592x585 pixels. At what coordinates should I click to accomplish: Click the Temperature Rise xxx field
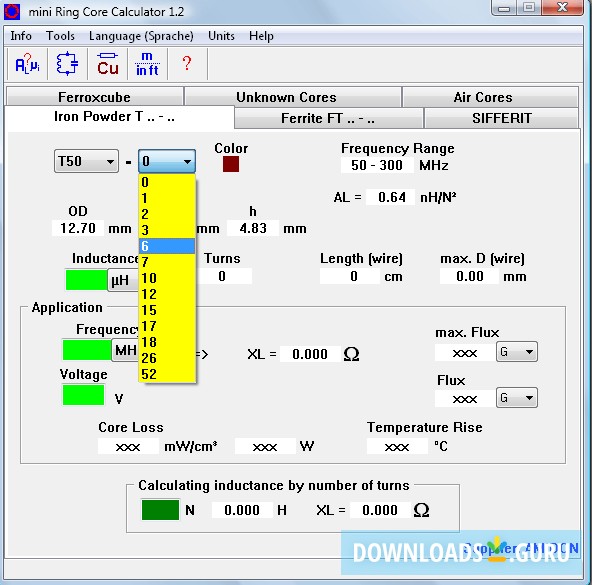pyautogui.click(x=397, y=446)
